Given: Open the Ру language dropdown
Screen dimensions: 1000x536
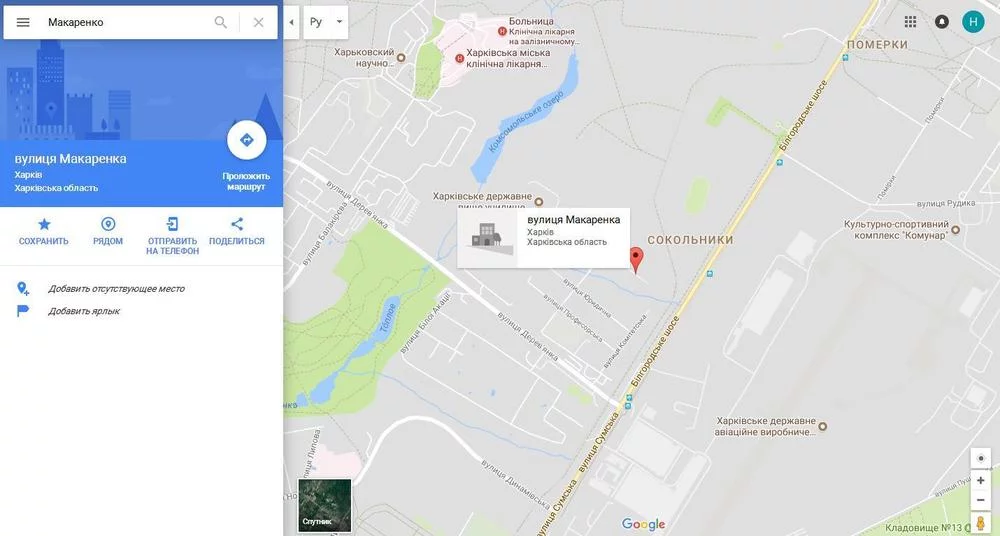Looking at the screenshot, I should coord(326,22).
